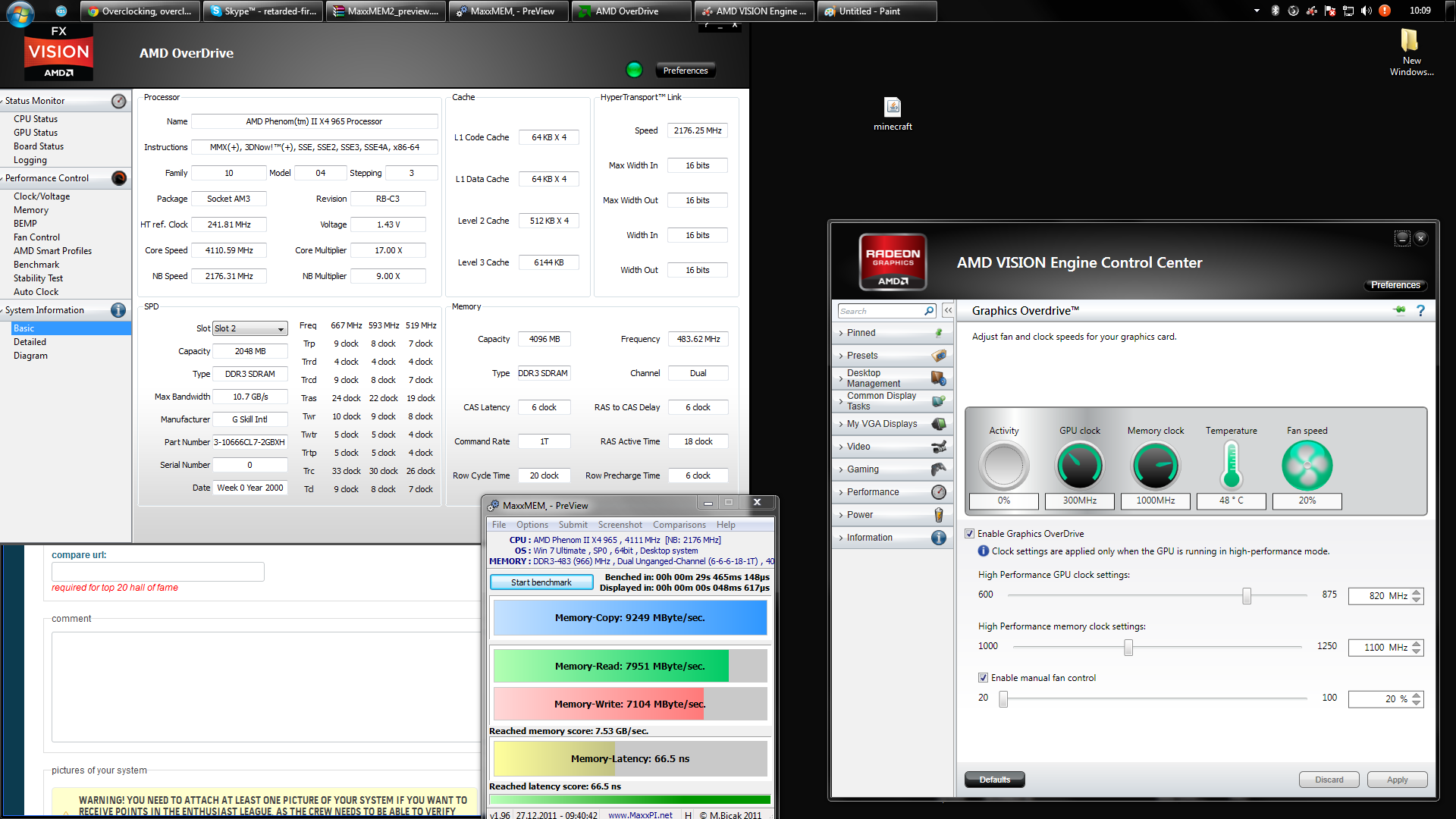1456x819 pixels.
Task: Click the green status indicator in AMD OverDrive
Action: coord(634,70)
